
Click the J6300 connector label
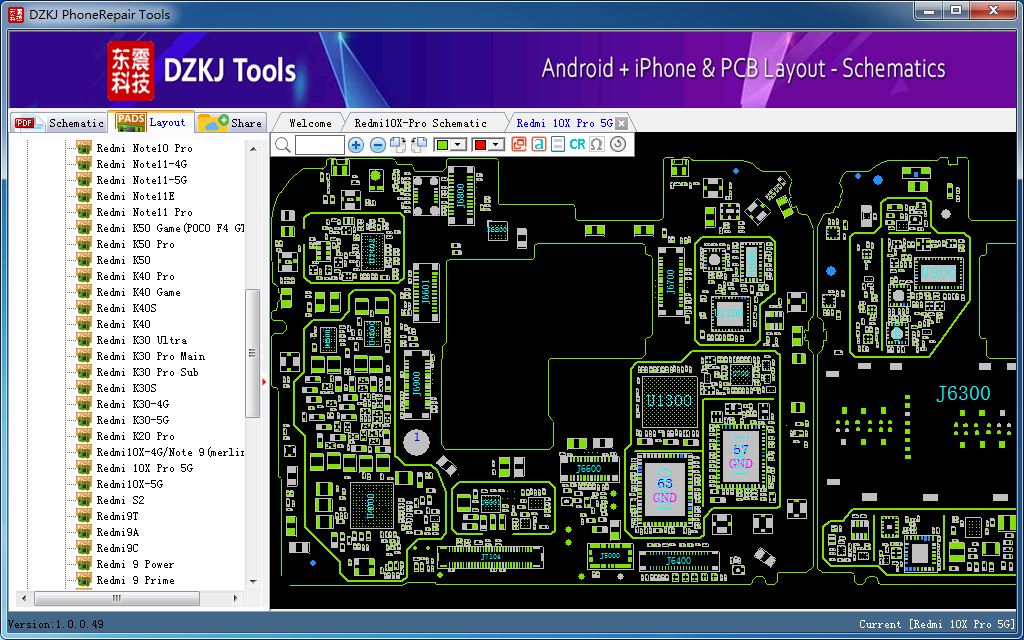963,393
